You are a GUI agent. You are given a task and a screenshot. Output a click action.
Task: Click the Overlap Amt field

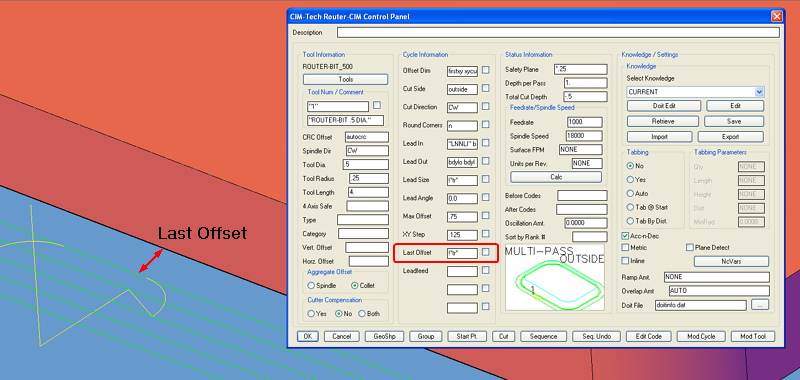point(719,291)
